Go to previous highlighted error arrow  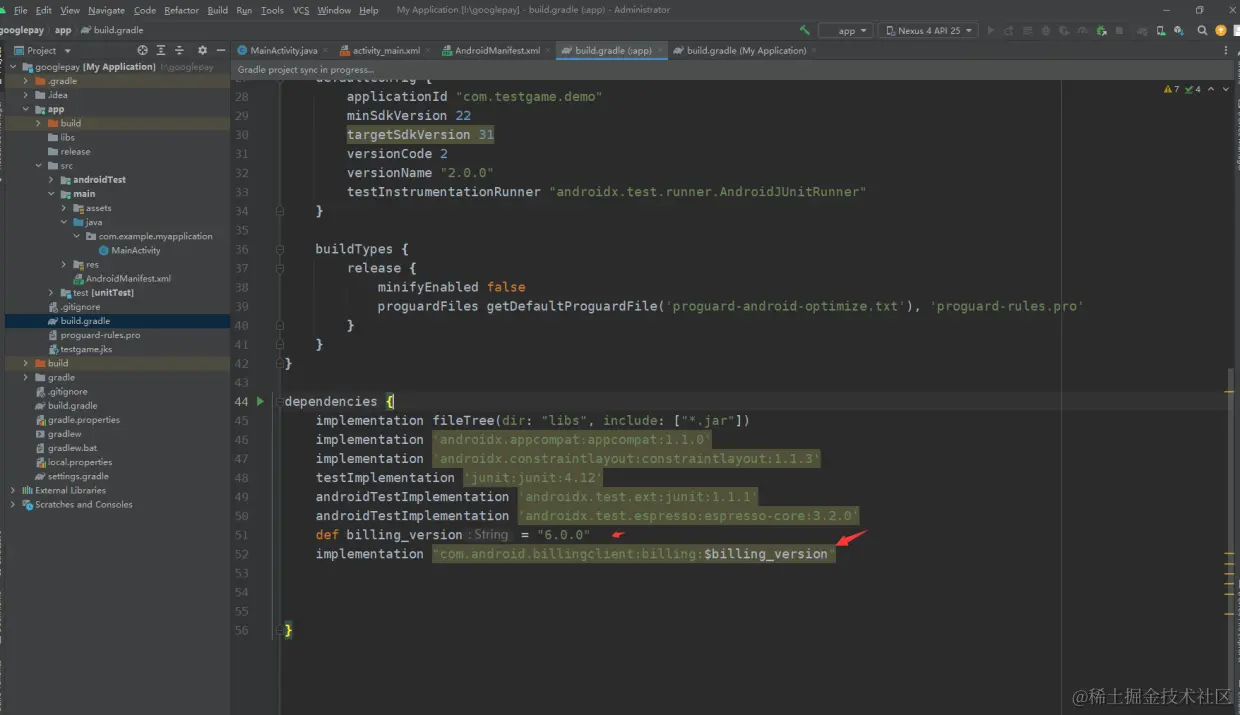pyautogui.click(x=1212, y=89)
